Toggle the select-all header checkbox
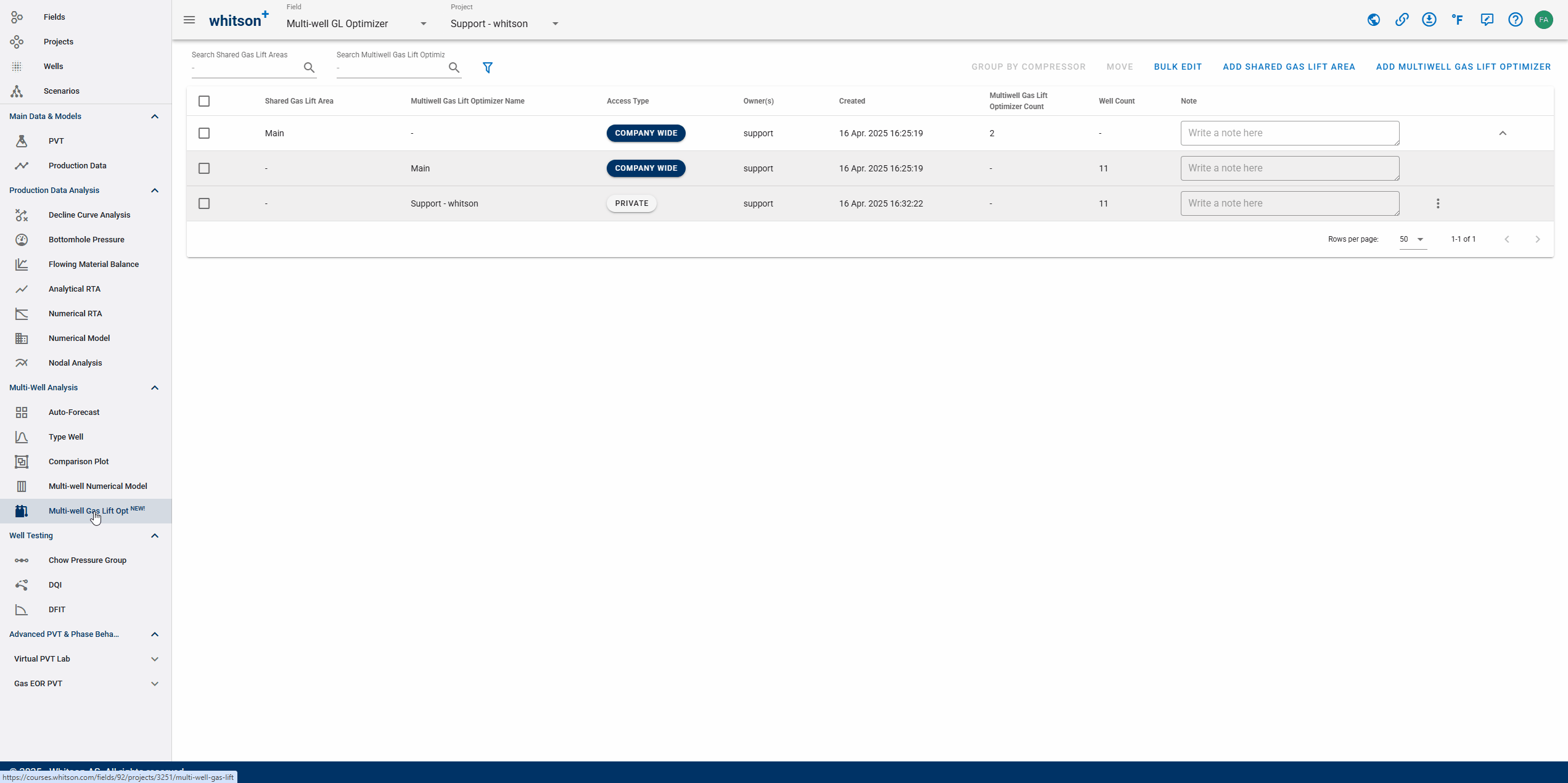The width and height of the screenshot is (1568, 783). 204,101
